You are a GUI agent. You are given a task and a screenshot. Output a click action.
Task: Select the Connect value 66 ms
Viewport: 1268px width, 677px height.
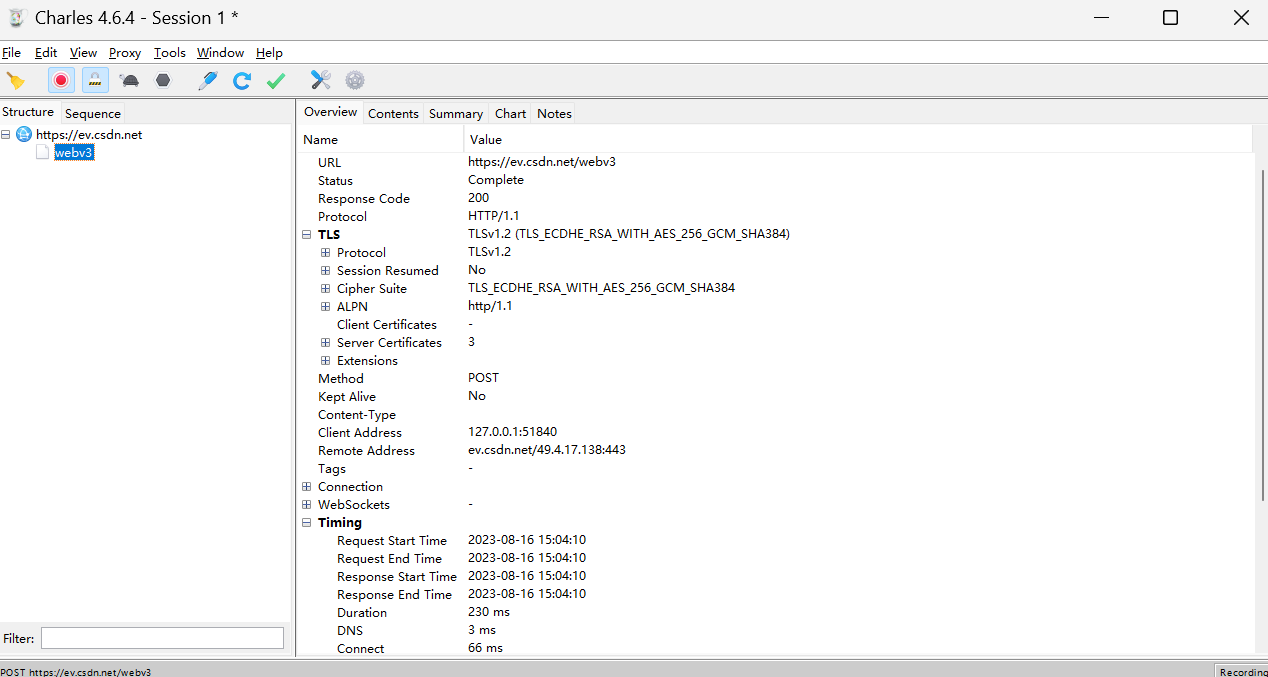(x=486, y=648)
